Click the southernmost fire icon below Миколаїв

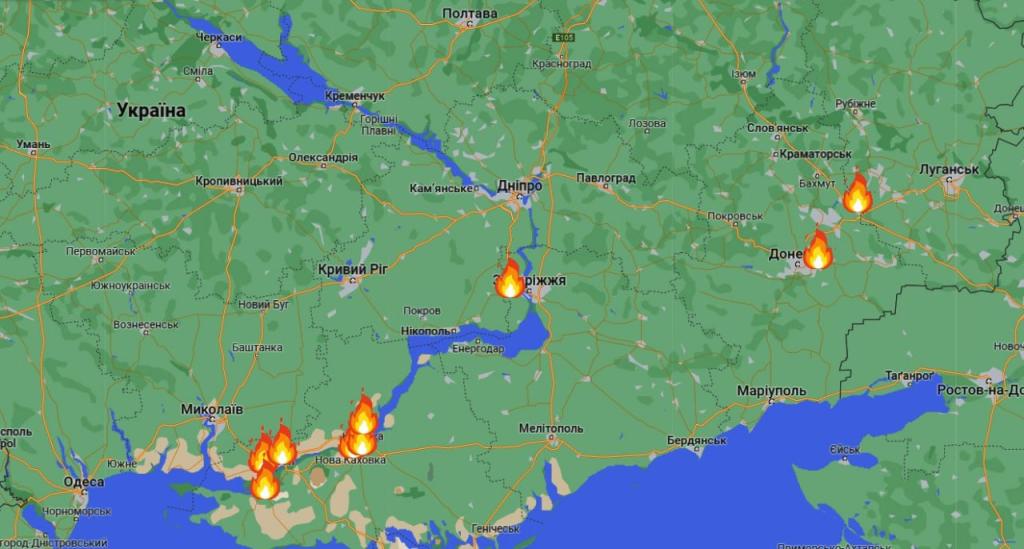click(x=265, y=480)
